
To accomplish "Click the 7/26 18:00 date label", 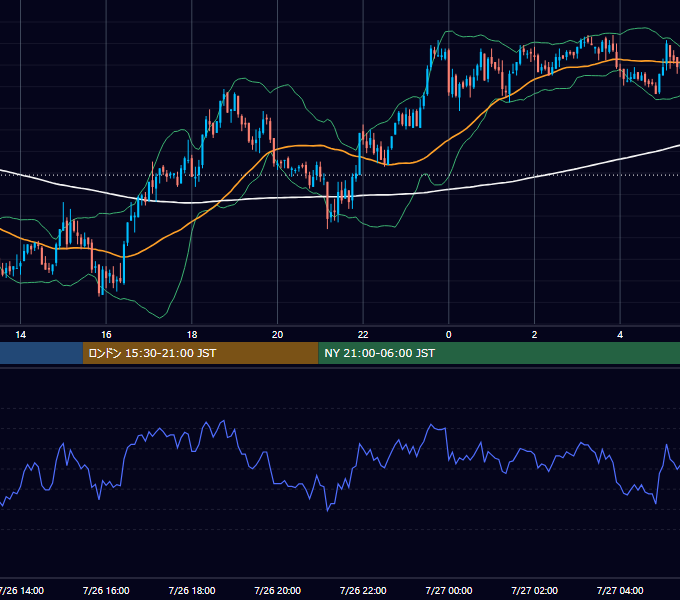I will point(192,590).
